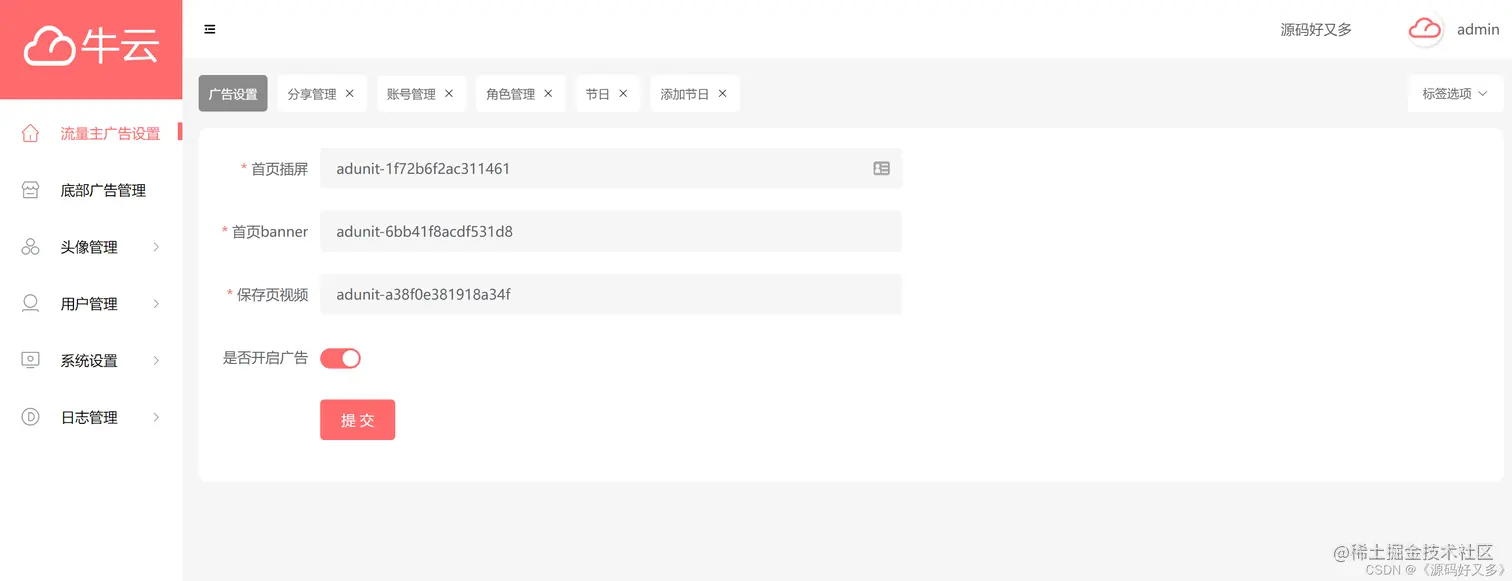Screen dimensions: 1512x581
Task: Toggle the 是否开启广告 switch
Action: pyautogui.click(x=340, y=358)
